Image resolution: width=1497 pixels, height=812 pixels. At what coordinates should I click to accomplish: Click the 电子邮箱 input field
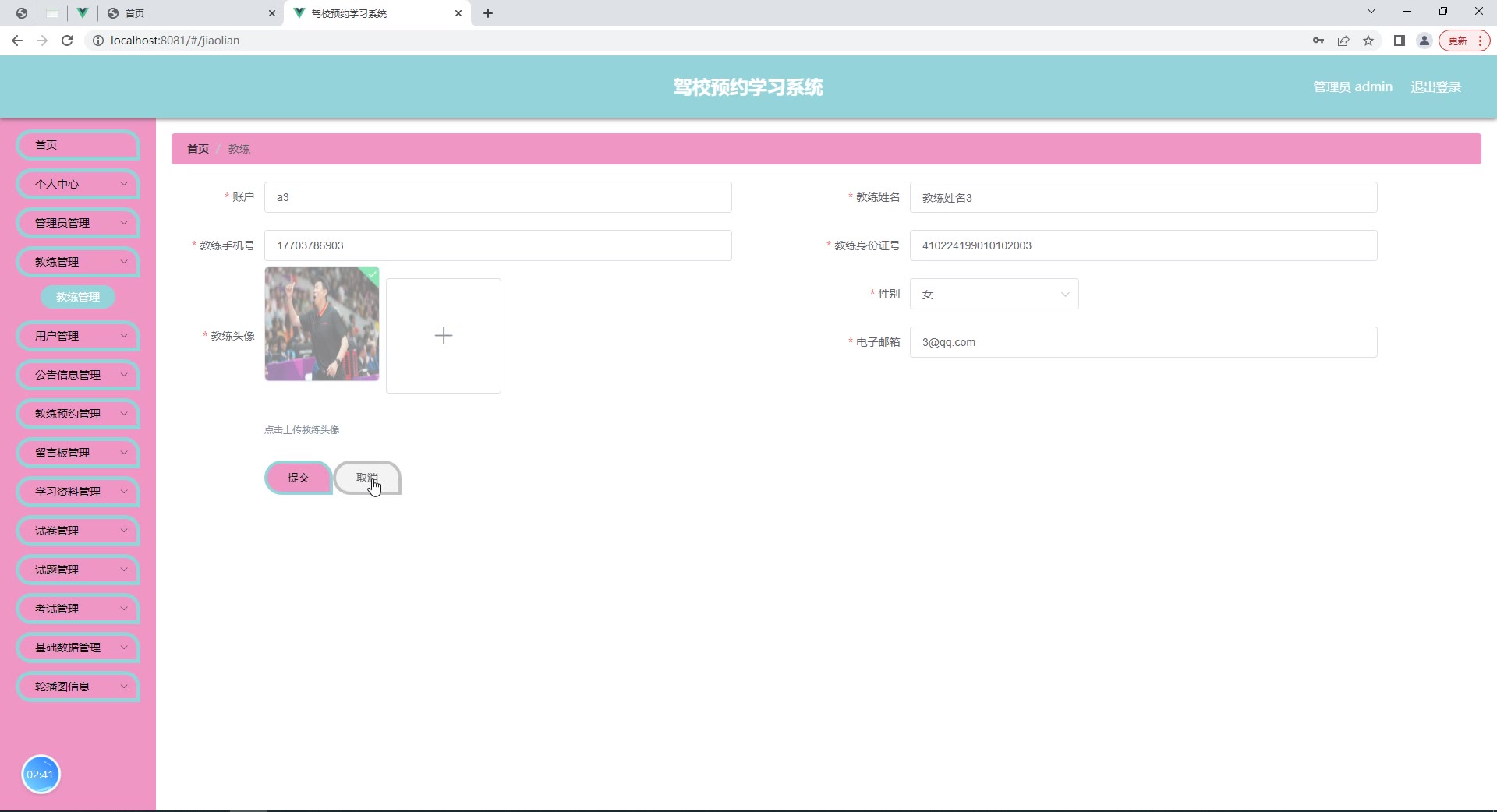[1144, 342]
